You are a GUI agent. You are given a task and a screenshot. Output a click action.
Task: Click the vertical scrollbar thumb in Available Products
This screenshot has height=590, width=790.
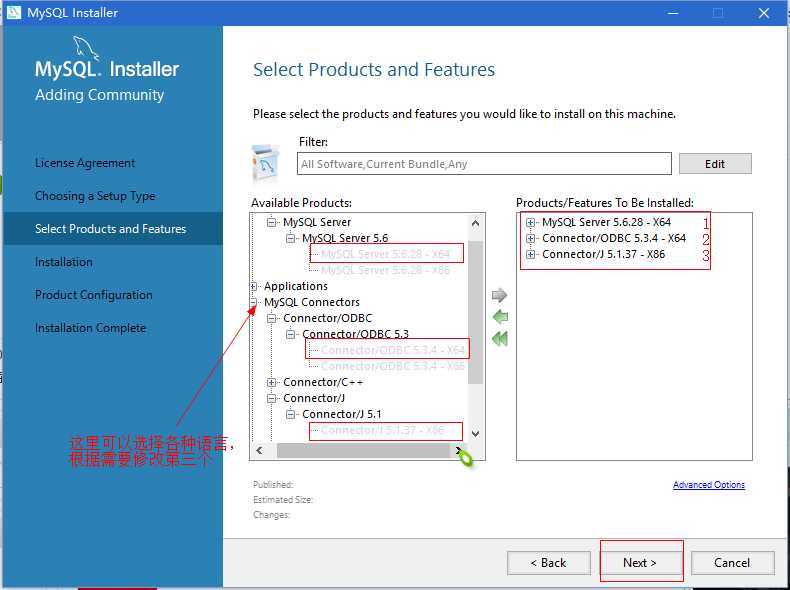(x=475, y=312)
